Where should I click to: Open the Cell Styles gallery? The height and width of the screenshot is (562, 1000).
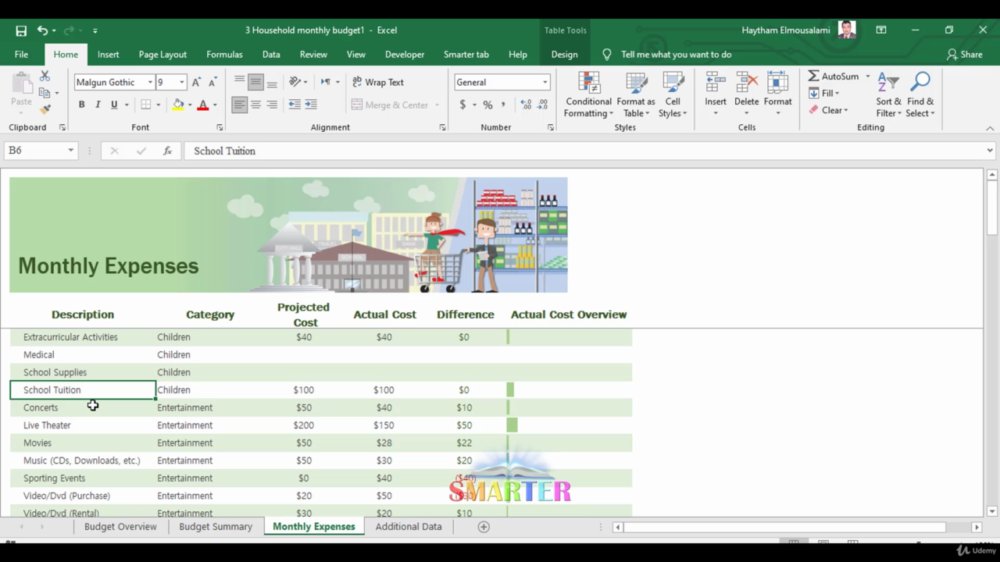[x=672, y=94]
